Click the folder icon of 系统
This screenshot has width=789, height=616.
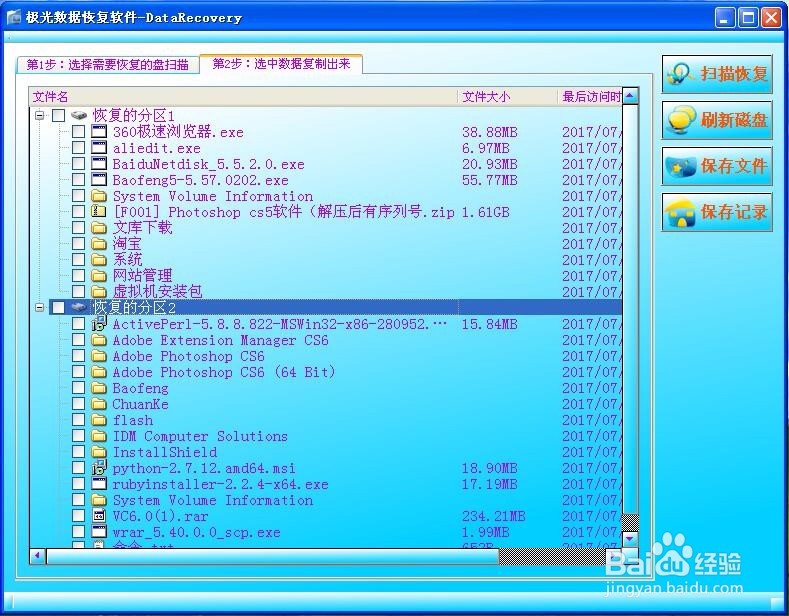click(x=99, y=260)
